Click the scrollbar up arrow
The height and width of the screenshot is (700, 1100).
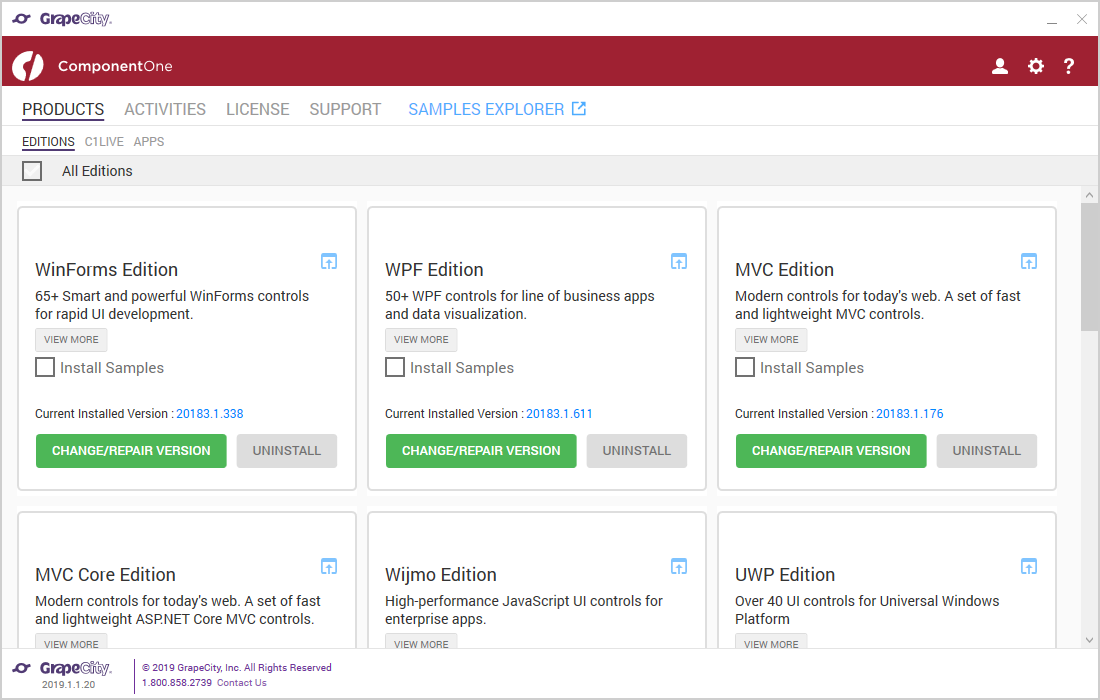point(1089,195)
